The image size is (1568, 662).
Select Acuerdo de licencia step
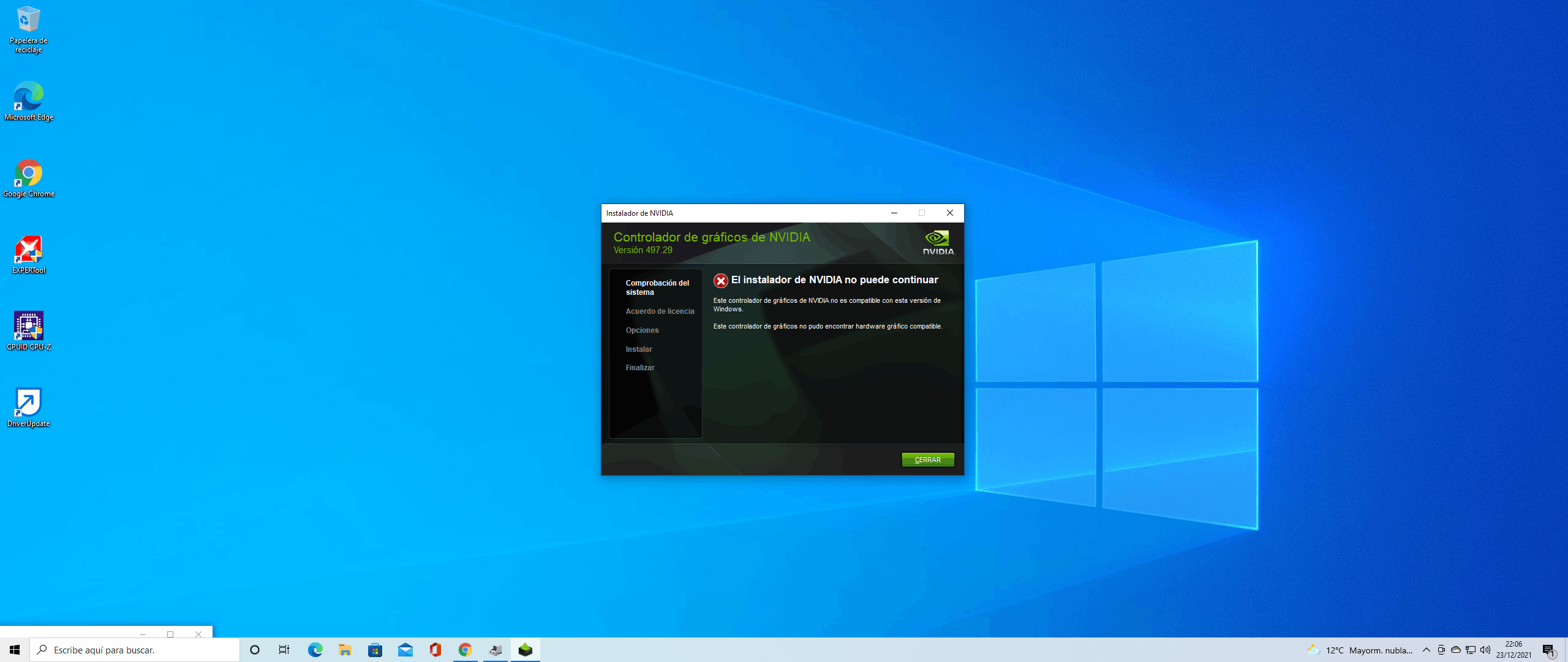pyautogui.click(x=659, y=311)
